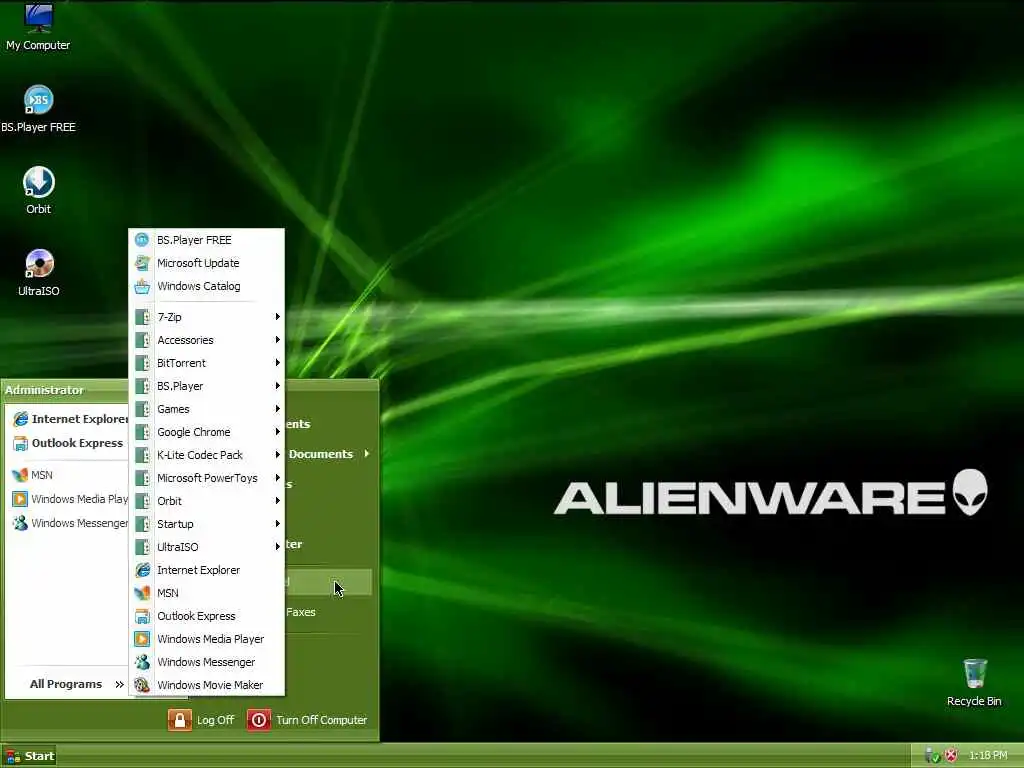This screenshot has height=768, width=1024.
Task: Launch Windows Movie Maker from menu
Action: pos(206,684)
